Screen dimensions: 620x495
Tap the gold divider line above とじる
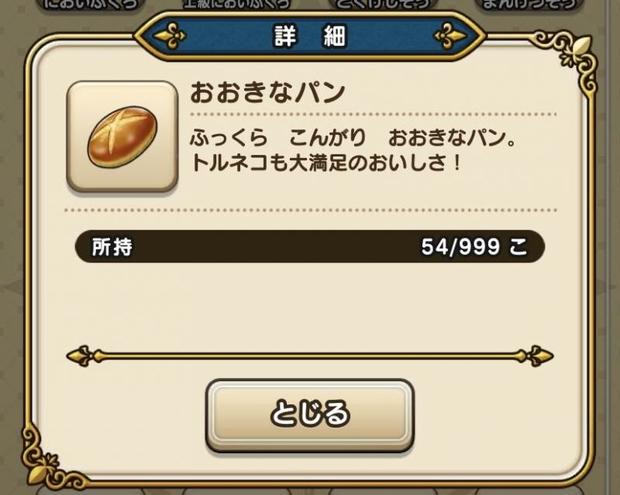tap(310, 356)
